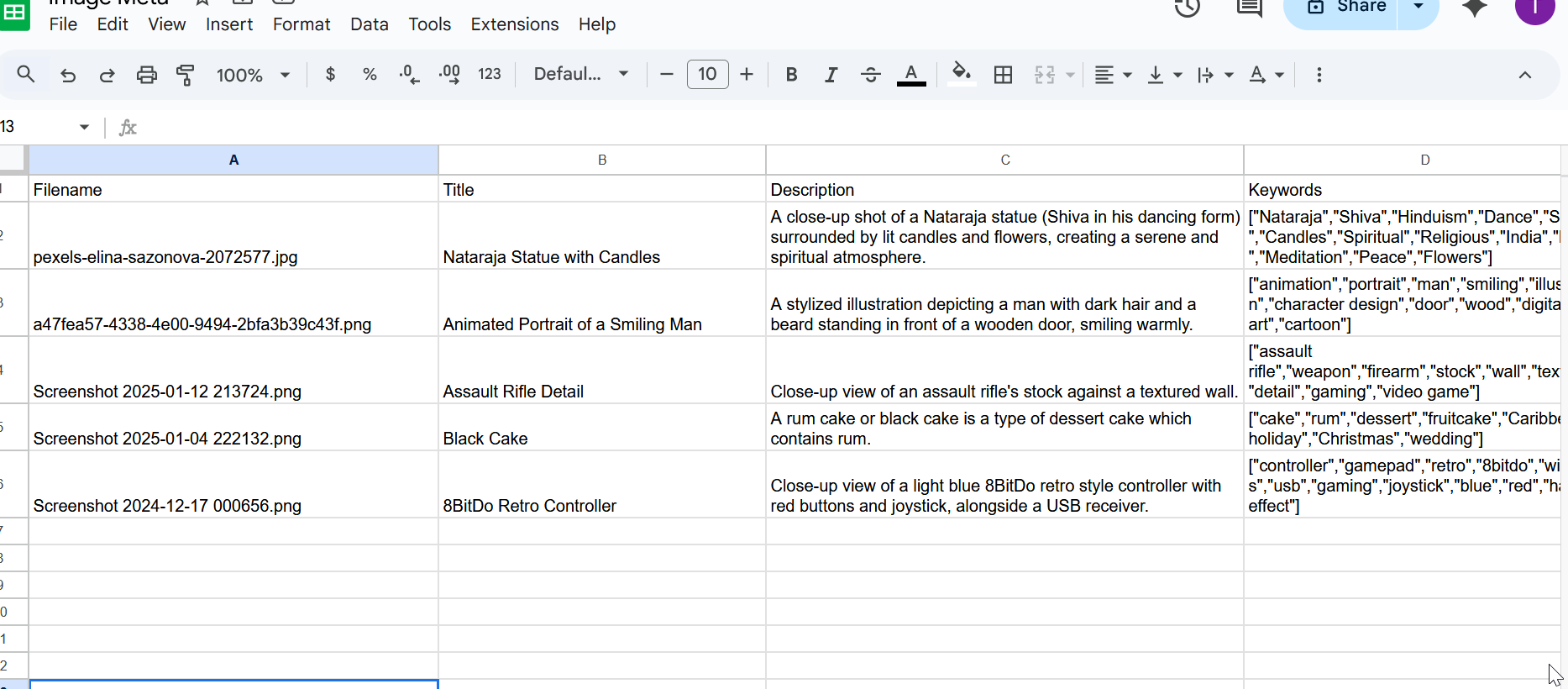Open the Name box dropdown arrow
The height and width of the screenshot is (689, 1568).
(84, 127)
